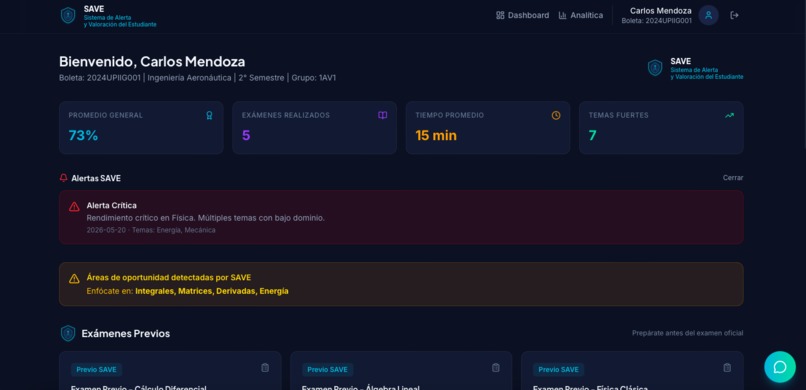Image resolution: width=806 pixels, height=390 pixels.
Task: Click 'Prepárate antes del examen oficial' text
Action: point(688,333)
